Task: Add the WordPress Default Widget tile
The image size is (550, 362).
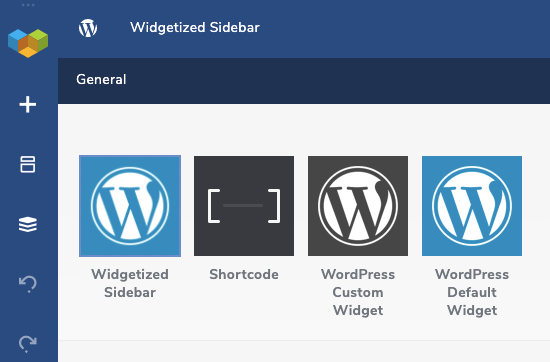Action: pos(472,206)
